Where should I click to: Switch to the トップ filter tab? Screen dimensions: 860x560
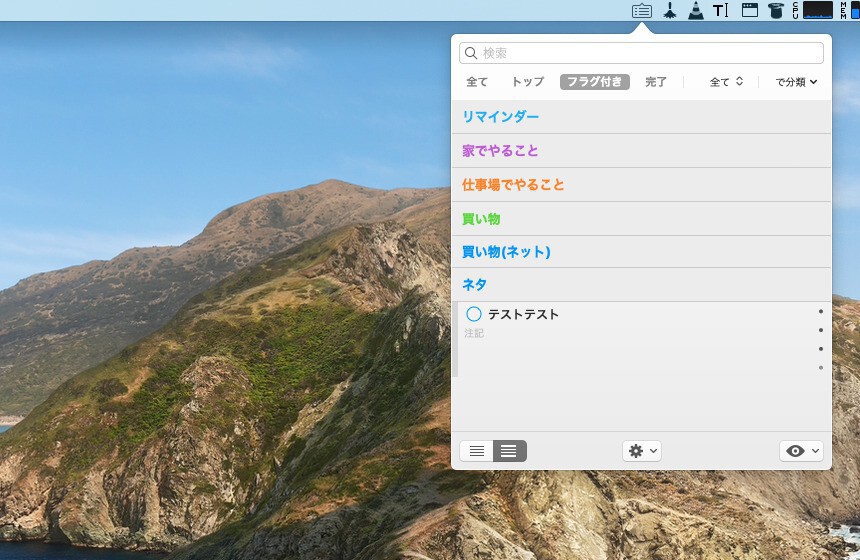528,82
